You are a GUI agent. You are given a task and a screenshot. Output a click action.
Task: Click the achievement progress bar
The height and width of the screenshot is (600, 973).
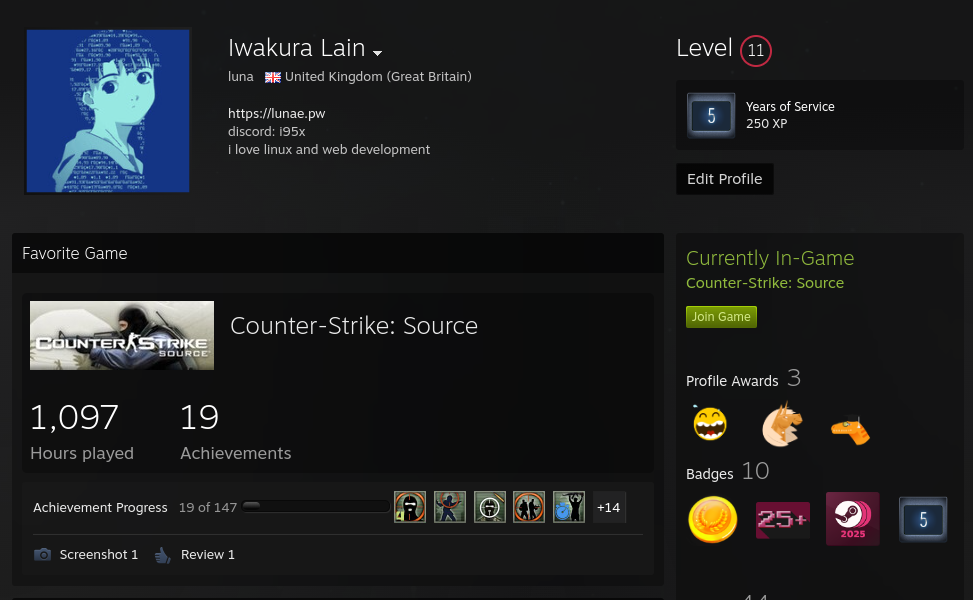tap(315, 507)
